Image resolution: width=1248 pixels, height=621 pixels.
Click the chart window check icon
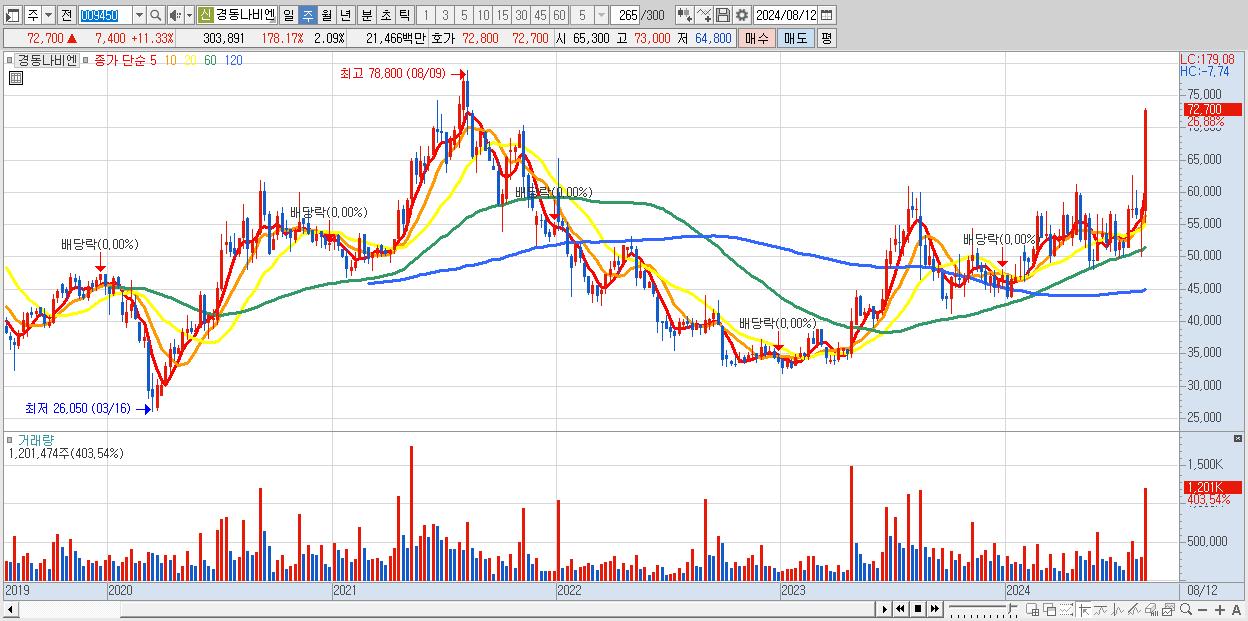coord(1168,610)
